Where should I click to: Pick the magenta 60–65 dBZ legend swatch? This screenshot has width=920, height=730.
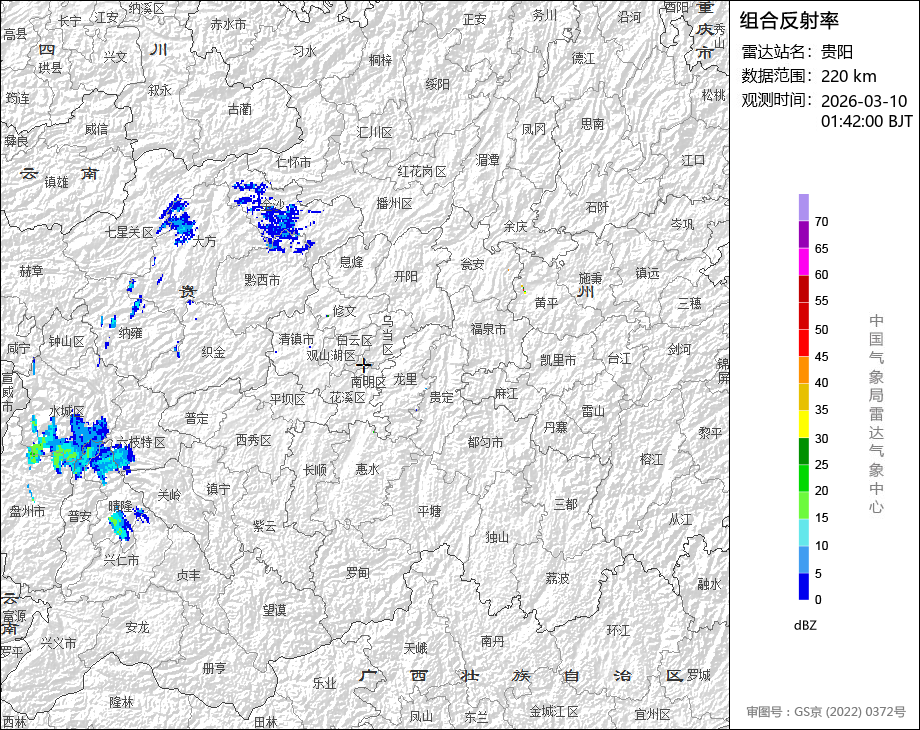[804, 262]
